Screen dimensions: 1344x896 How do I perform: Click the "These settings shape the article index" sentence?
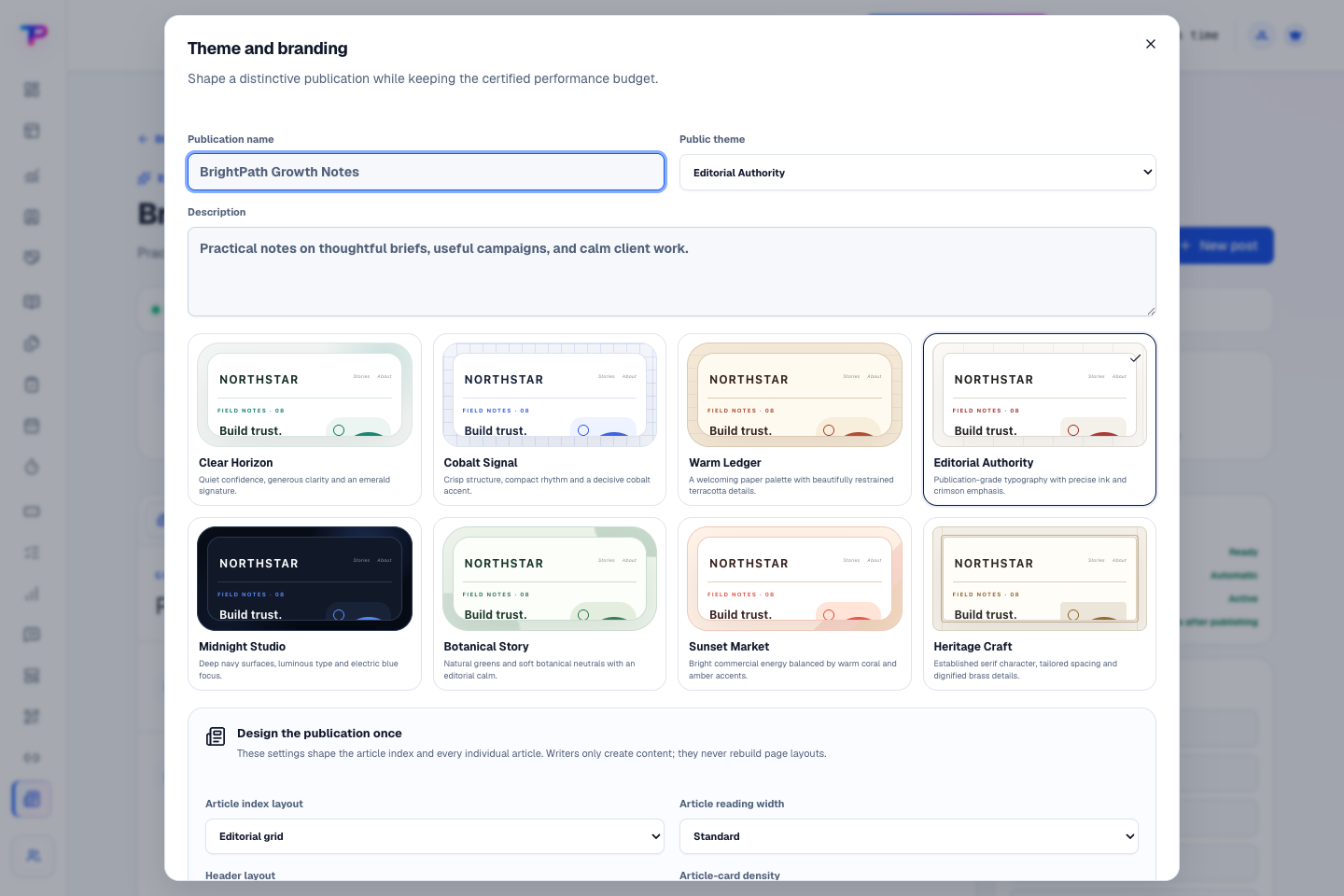click(531, 753)
